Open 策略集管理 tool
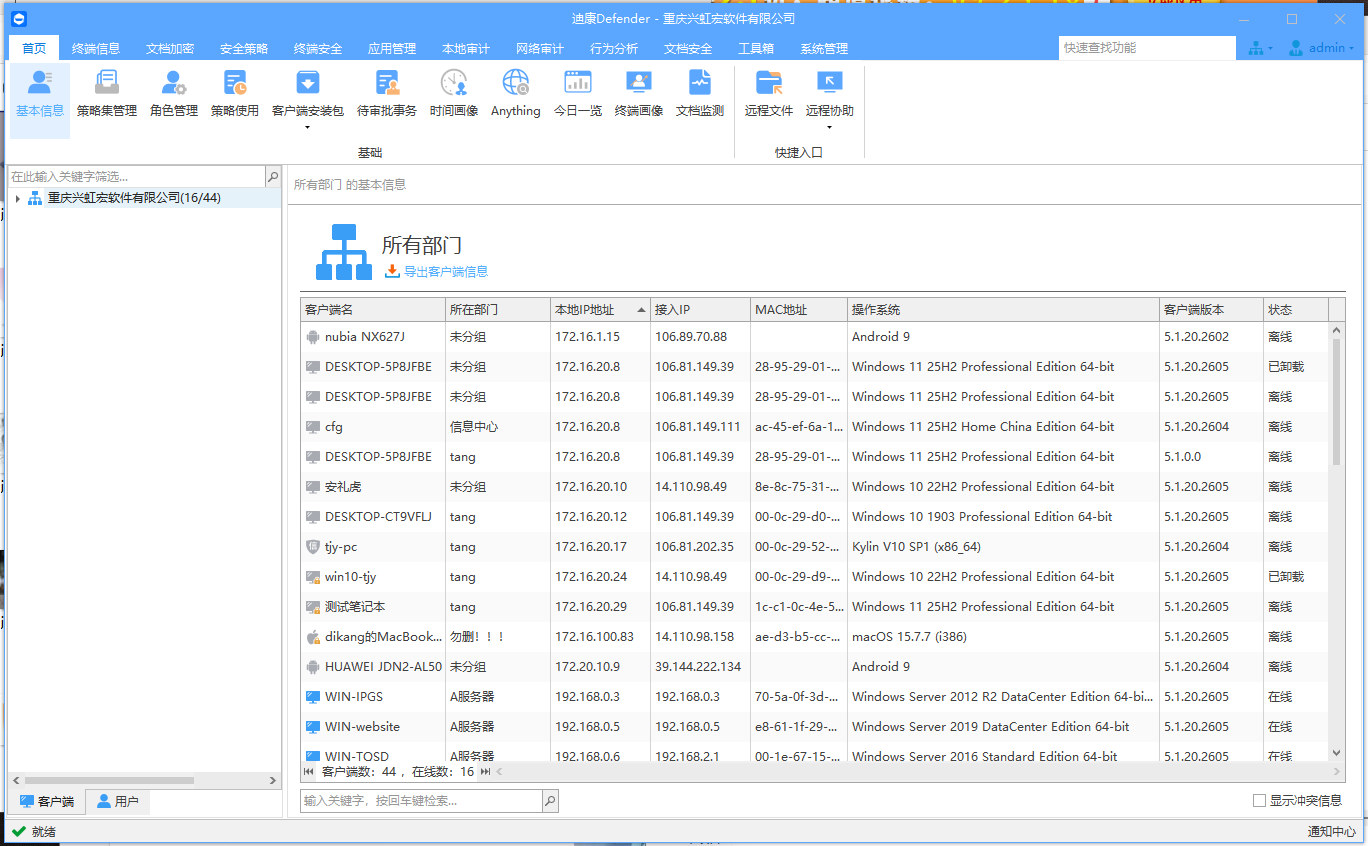Screen dimensions: 1368x846 point(107,95)
